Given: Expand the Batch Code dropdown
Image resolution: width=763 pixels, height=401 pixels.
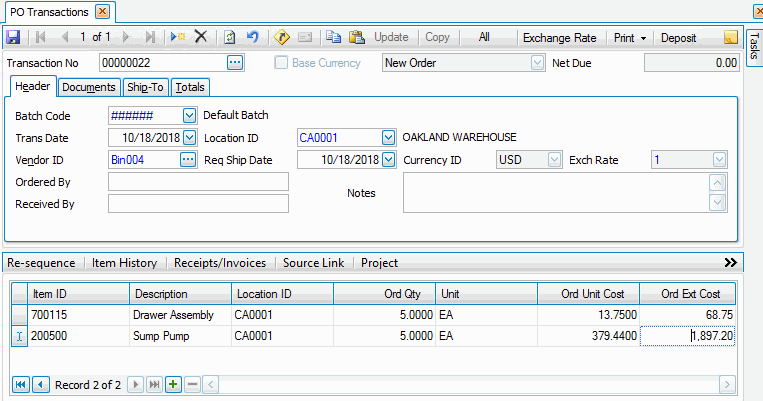Looking at the screenshot, I should tap(189, 115).
